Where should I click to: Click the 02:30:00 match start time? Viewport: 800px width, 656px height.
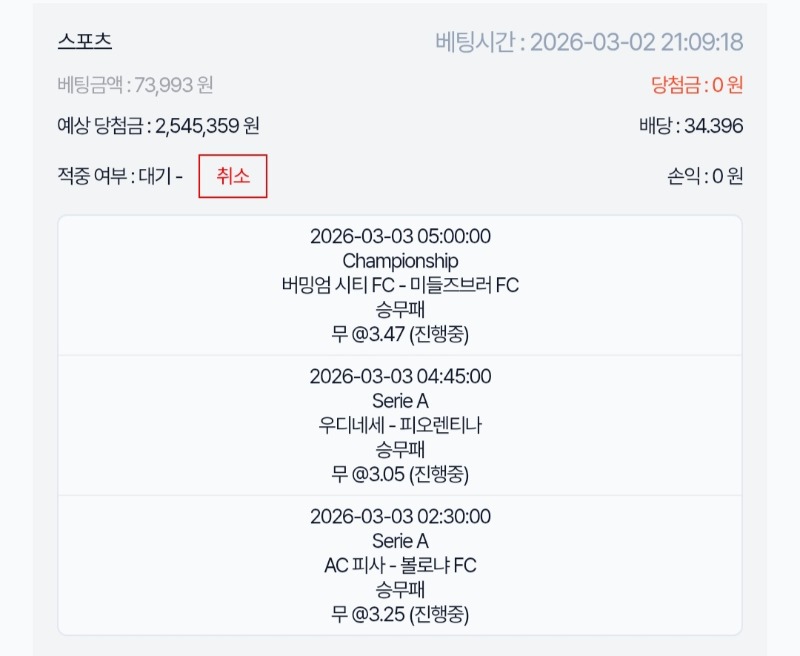tap(400, 517)
